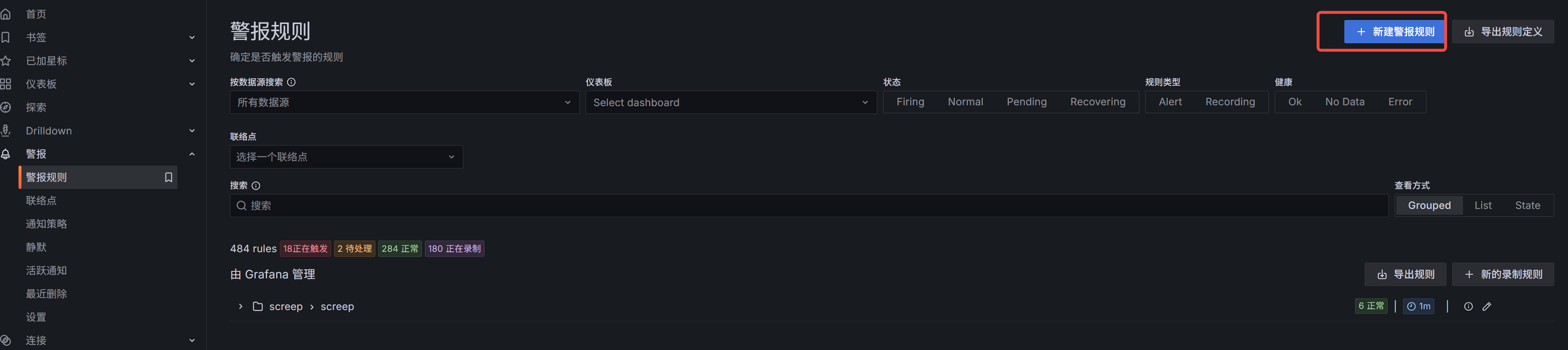Click the info icon beside 搜索 label

[x=256, y=185]
